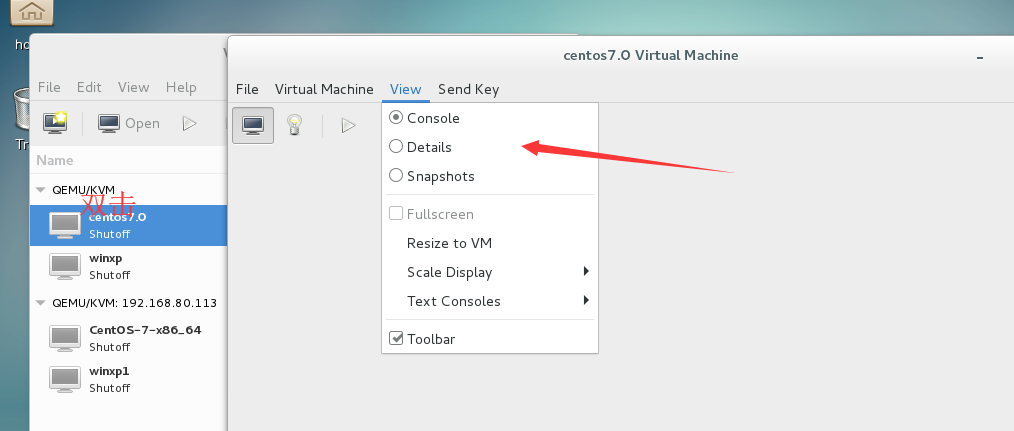Close the open View menu
1014x431 pixels.
coord(405,89)
